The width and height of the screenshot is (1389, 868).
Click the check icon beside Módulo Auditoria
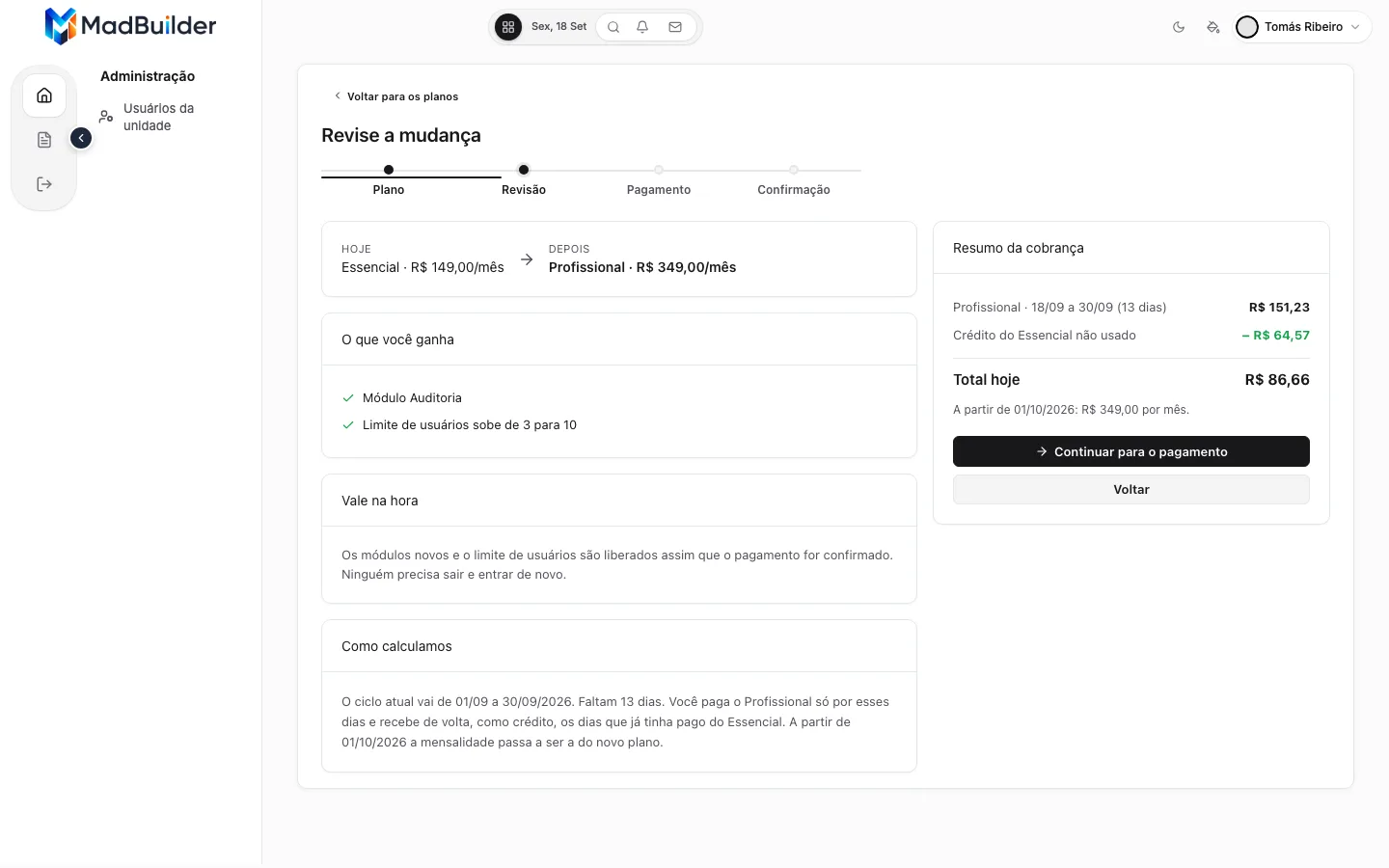pyautogui.click(x=348, y=397)
